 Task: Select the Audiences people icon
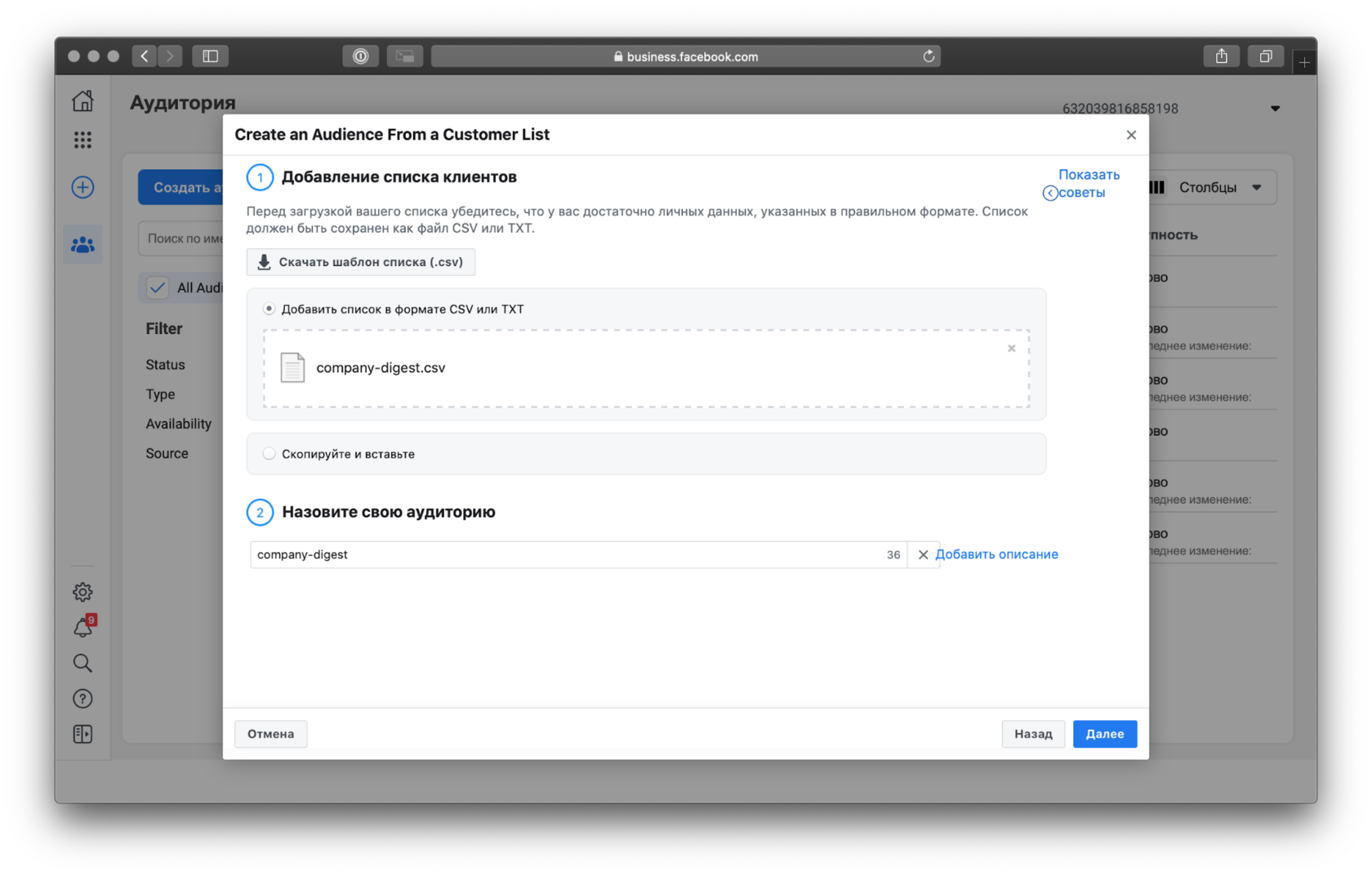click(82, 244)
